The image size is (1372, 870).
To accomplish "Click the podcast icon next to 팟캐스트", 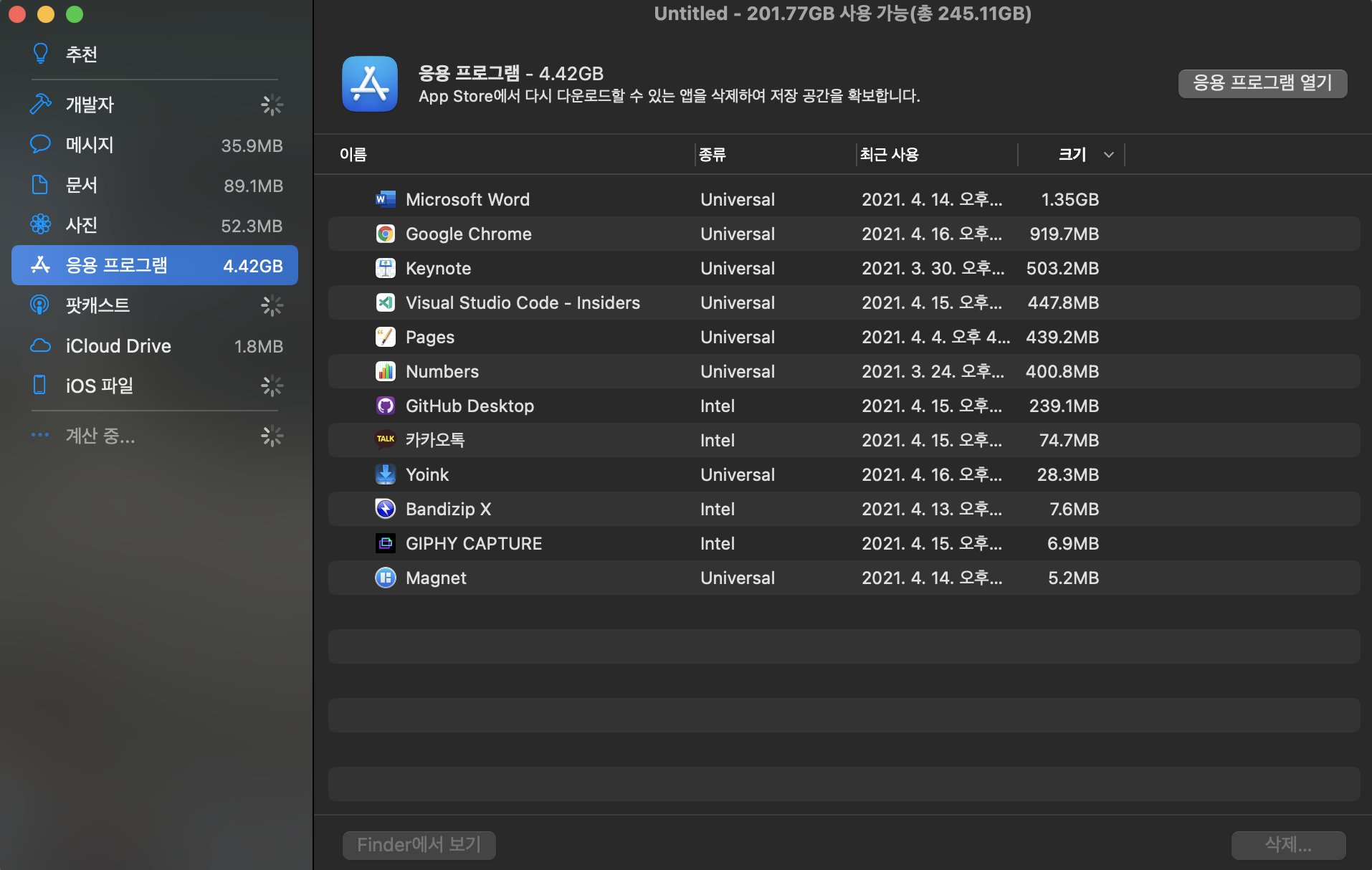I will point(39,305).
